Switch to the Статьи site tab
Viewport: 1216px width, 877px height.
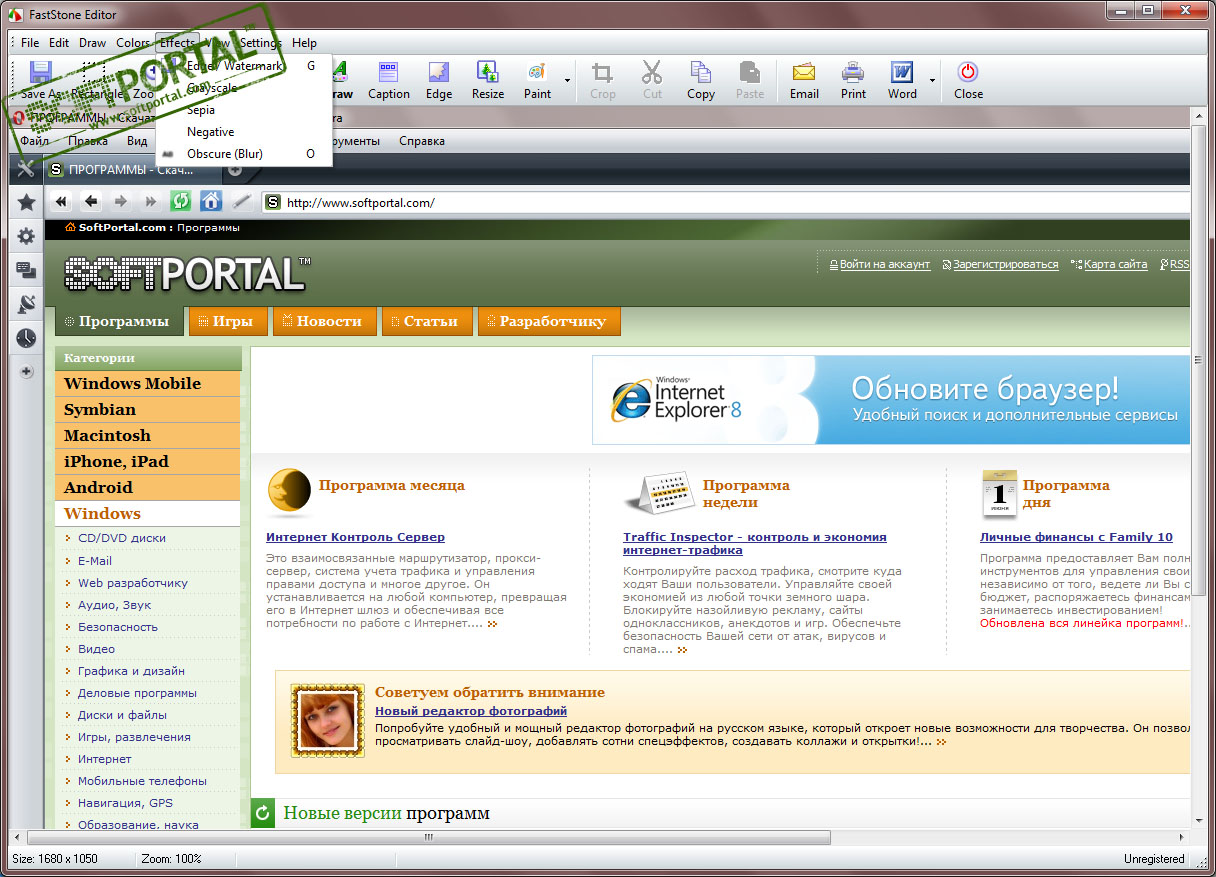coord(426,321)
